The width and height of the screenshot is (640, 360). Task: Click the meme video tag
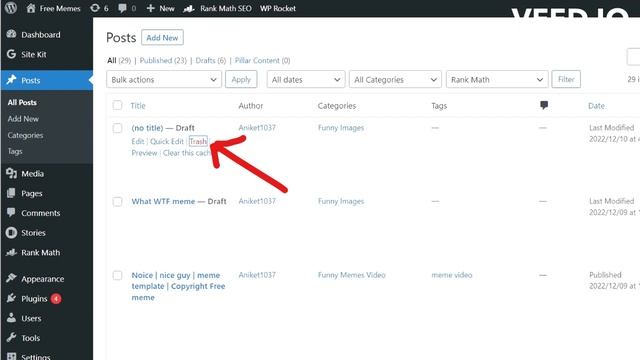click(x=451, y=275)
